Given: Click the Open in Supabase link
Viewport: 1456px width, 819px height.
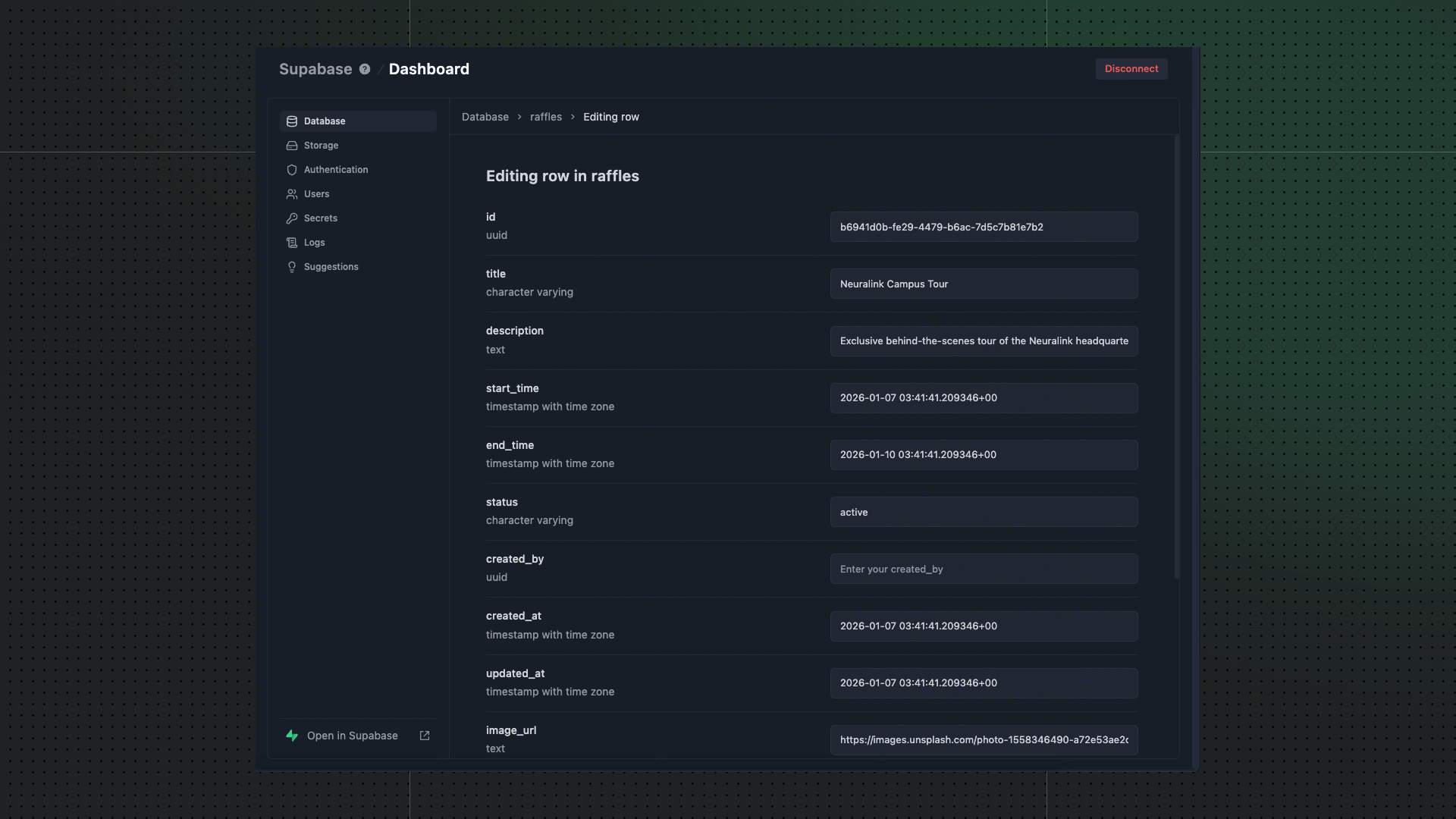Looking at the screenshot, I should click(352, 735).
